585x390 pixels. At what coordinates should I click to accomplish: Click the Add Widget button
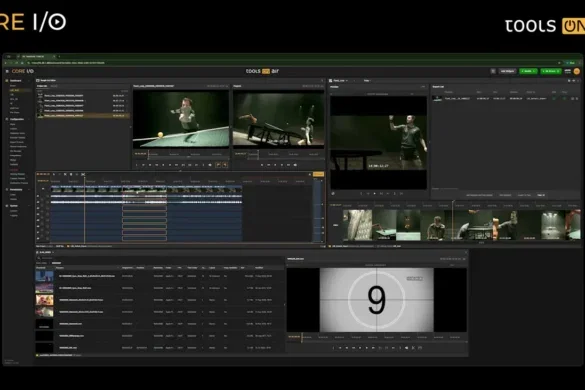coord(507,71)
